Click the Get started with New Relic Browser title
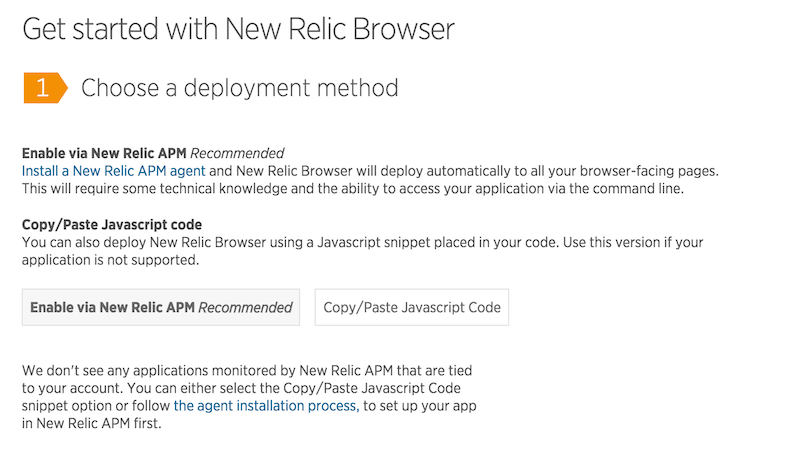Viewport: 800px width, 451px height. point(238,29)
